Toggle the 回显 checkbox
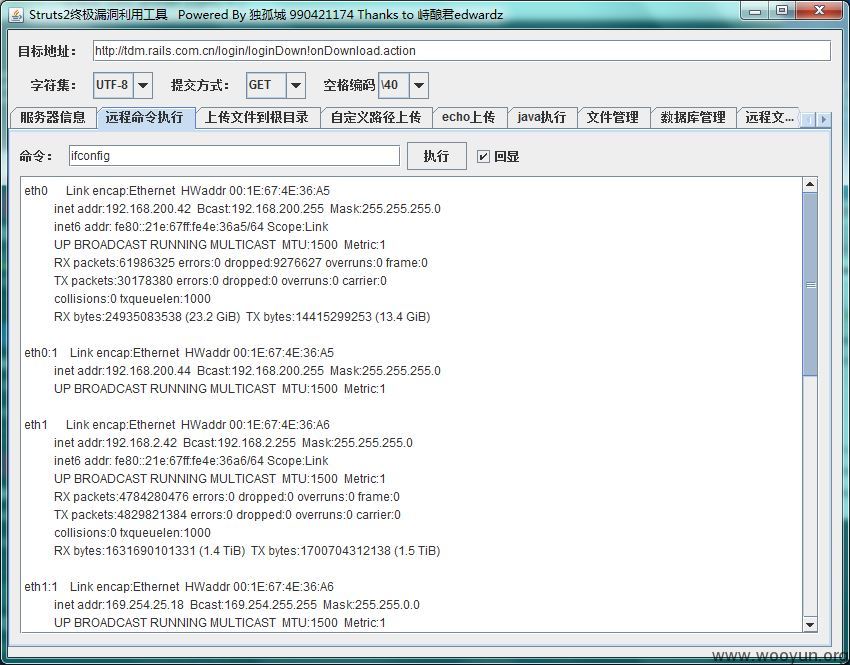Image resolution: width=850 pixels, height=665 pixels. [x=483, y=157]
